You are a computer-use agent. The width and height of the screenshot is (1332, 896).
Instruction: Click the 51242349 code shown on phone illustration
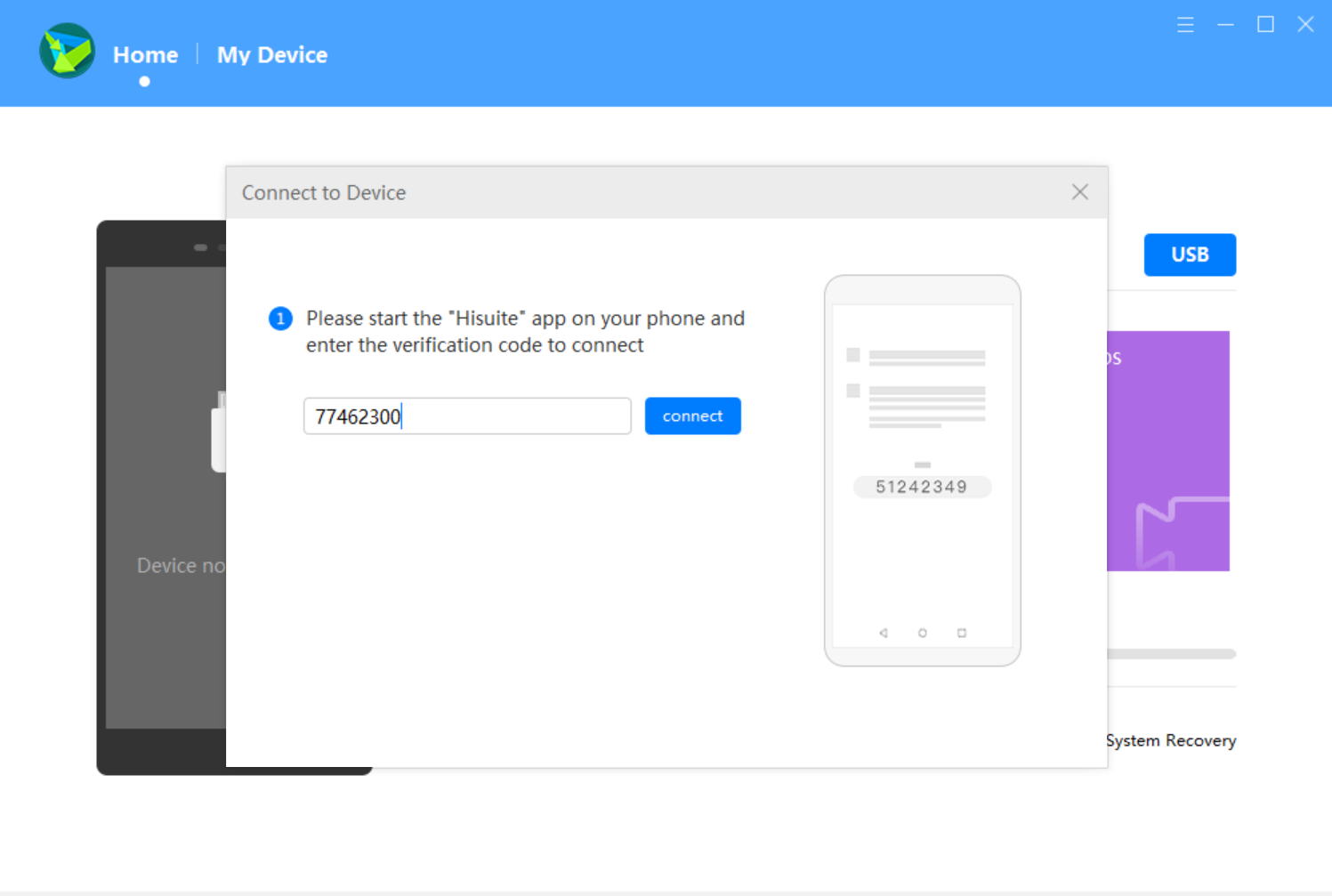pyautogui.click(x=922, y=487)
